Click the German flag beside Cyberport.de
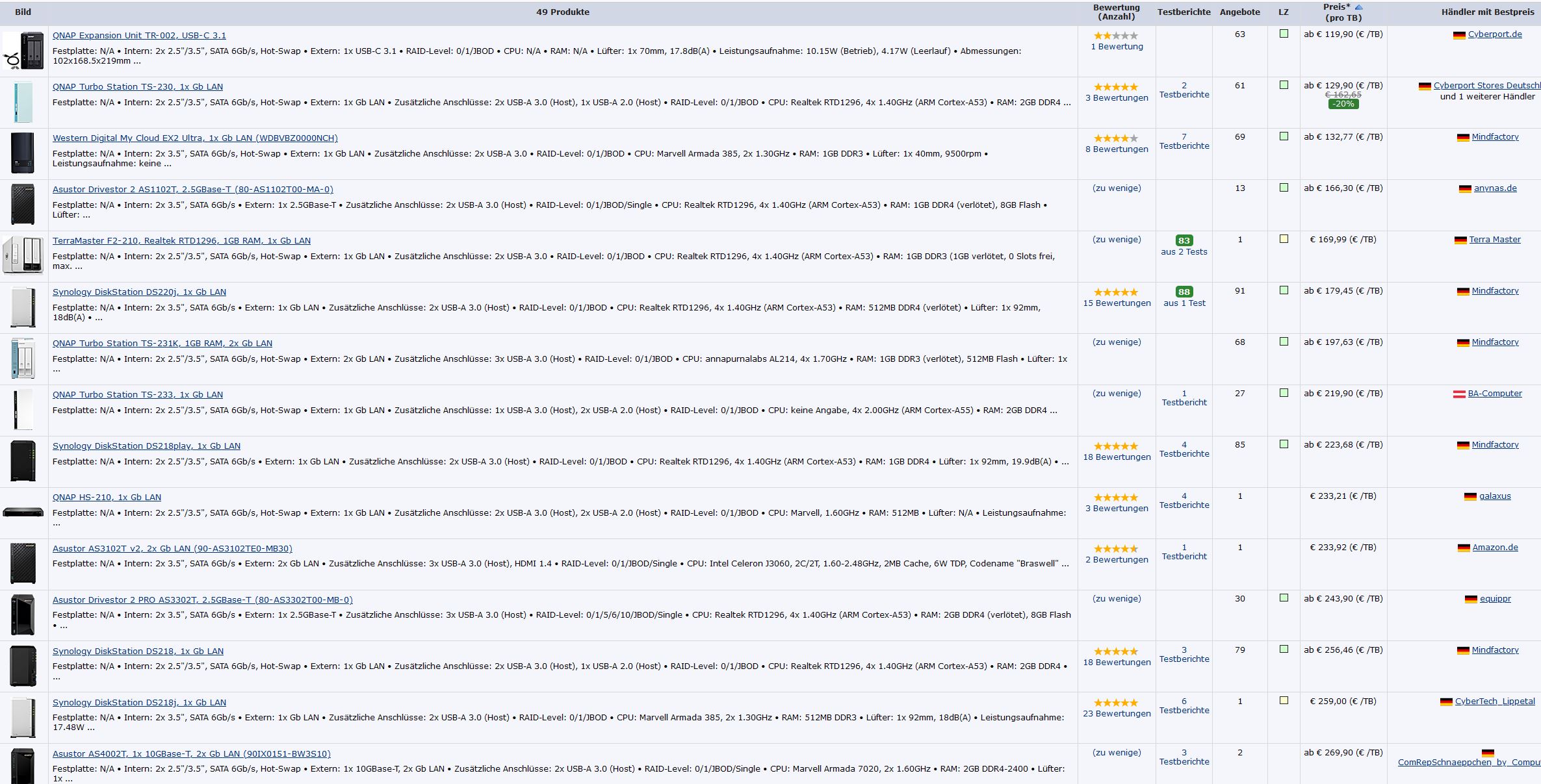1541x784 pixels. pyautogui.click(x=1458, y=35)
